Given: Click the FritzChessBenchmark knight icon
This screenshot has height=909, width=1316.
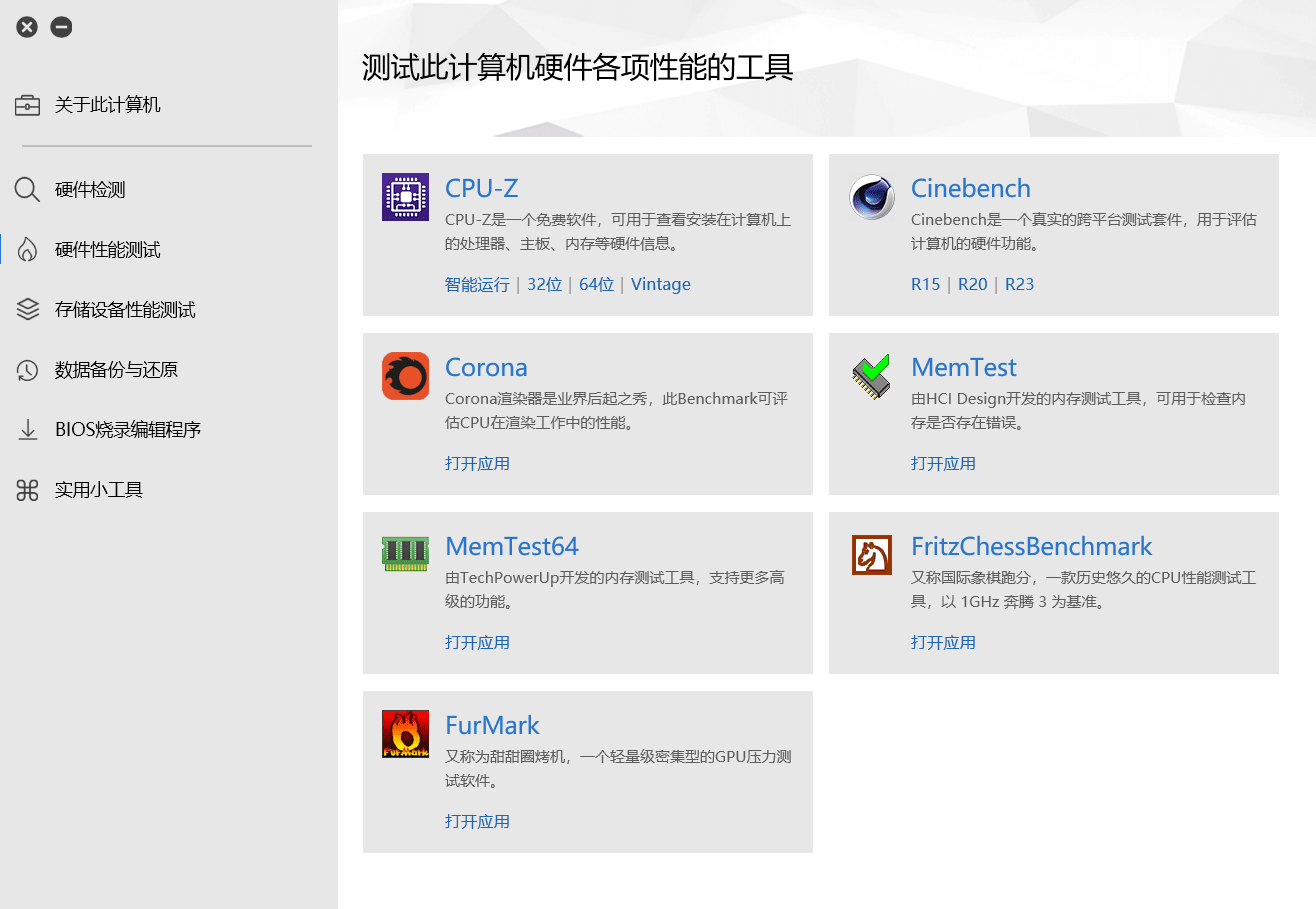Looking at the screenshot, I should (x=871, y=555).
